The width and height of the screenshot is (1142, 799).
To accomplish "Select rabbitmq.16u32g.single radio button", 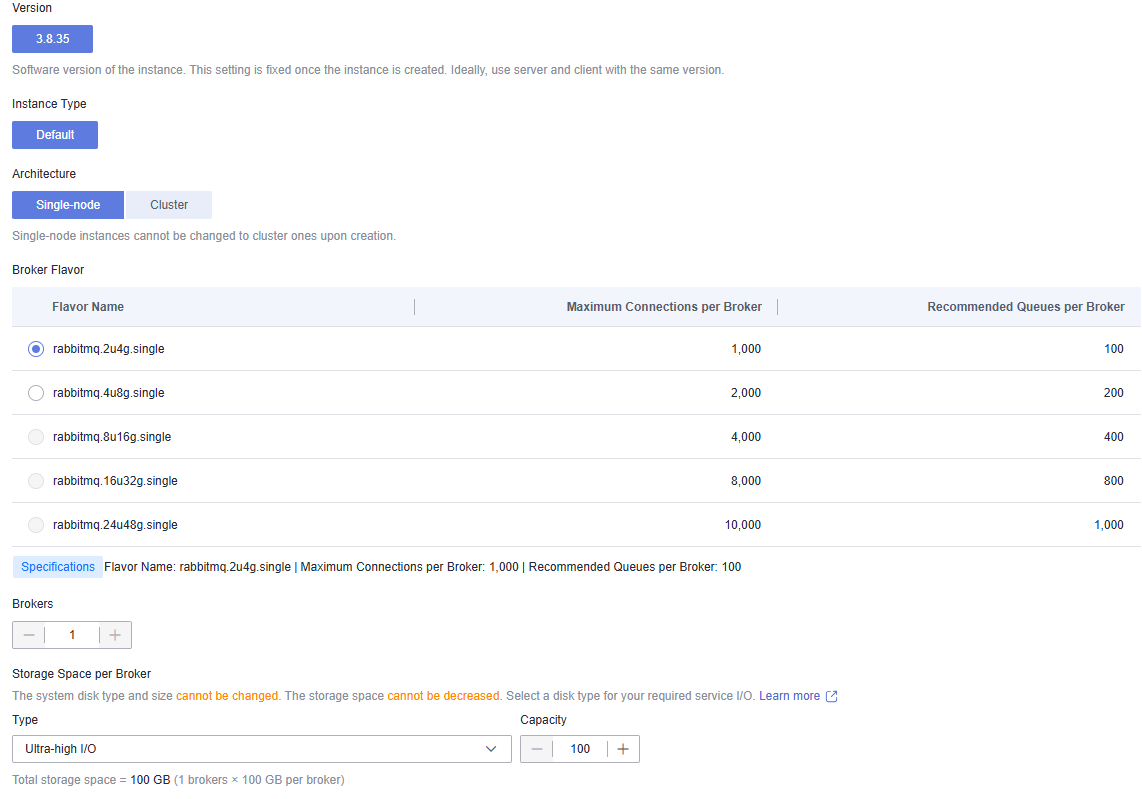I will coord(36,481).
